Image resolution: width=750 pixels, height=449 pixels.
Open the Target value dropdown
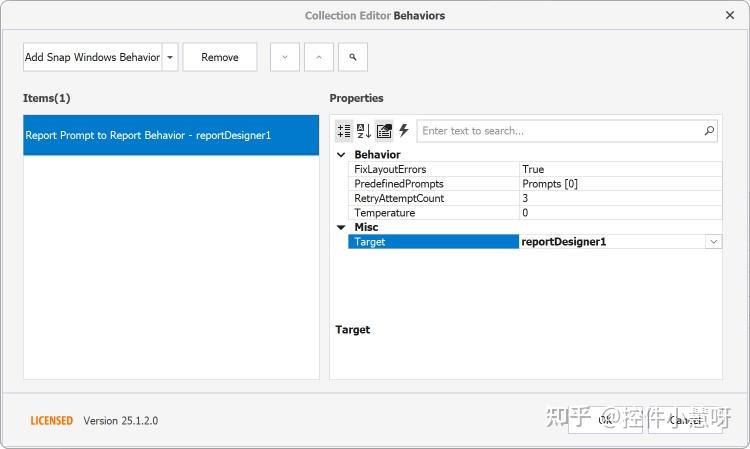(713, 242)
